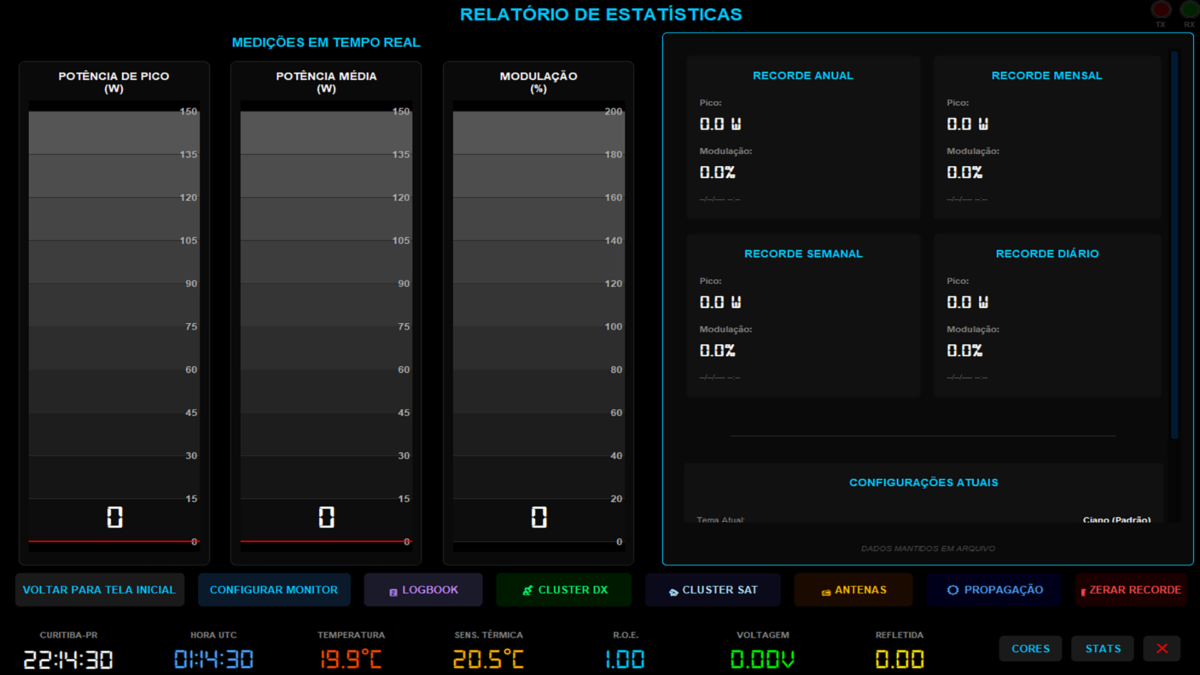Select the Recorde Anual card
The width and height of the screenshot is (1200, 675).
(x=803, y=136)
